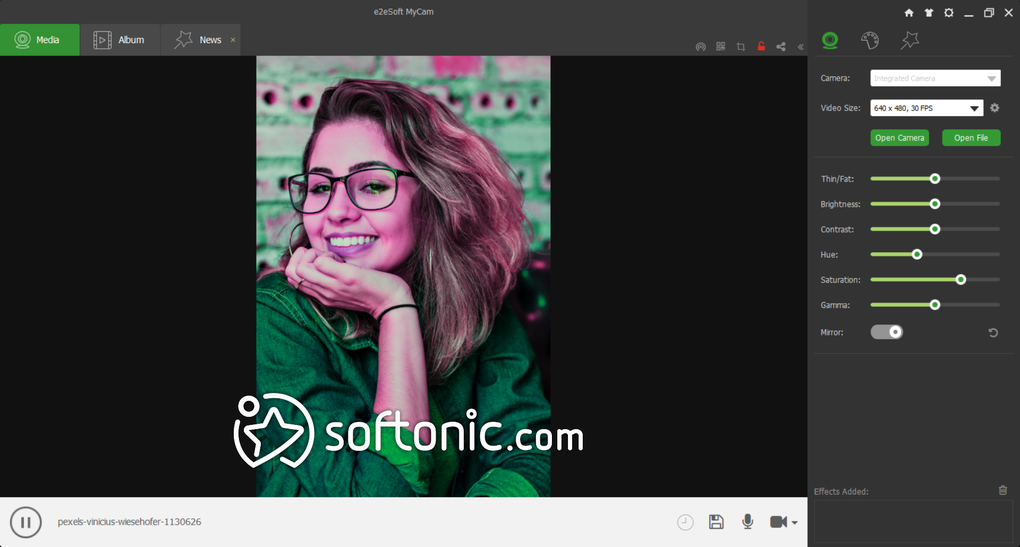The height and width of the screenshot is (547, 1020).
Task: Switch to the Album tab
Action: (120, 40)
